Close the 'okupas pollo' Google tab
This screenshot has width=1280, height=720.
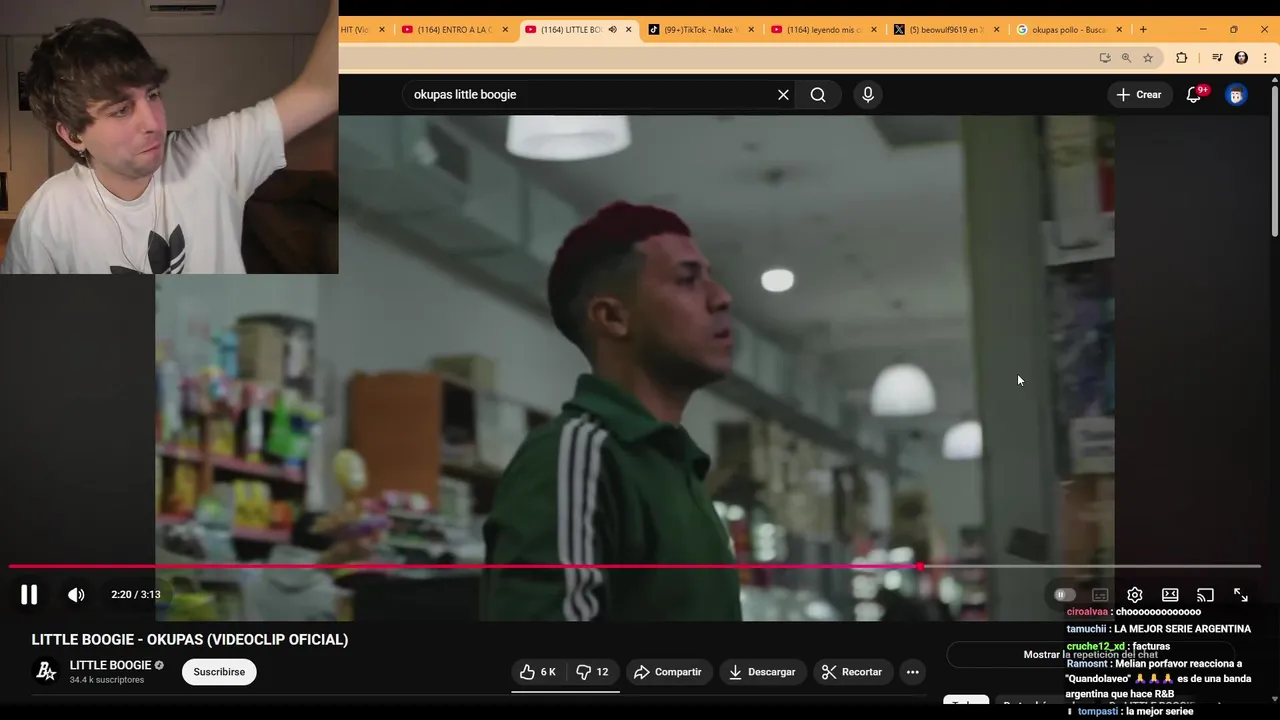(1119, 30)
